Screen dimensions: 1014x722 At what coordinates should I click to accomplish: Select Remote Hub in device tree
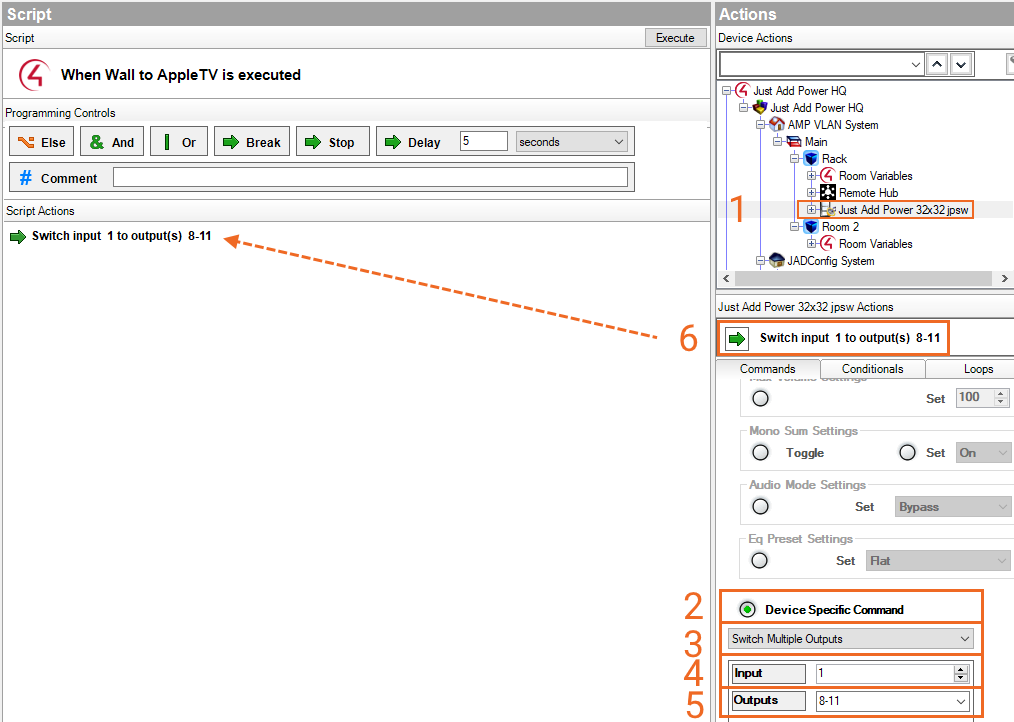(x=868, y=193)
